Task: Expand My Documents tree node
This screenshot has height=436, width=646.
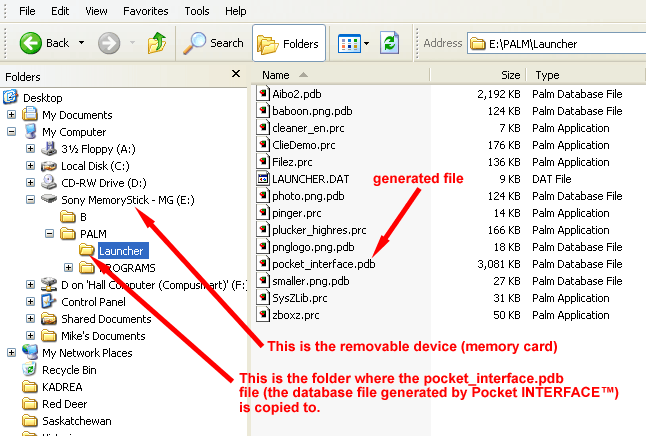Action: [12, 115]
